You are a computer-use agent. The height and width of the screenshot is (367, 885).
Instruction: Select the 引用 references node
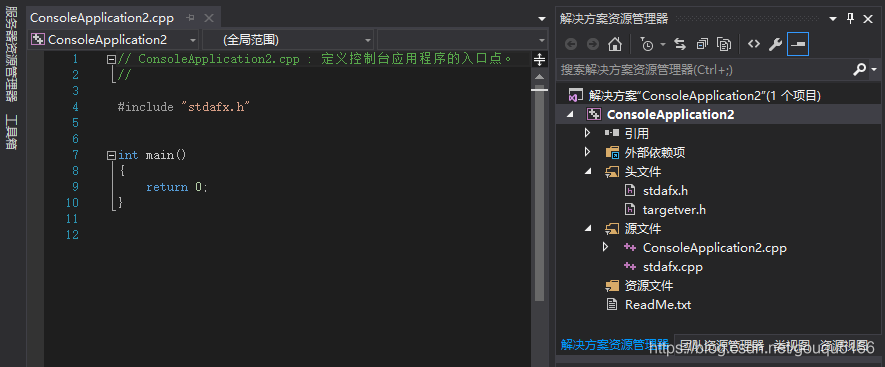[x=637, y=134]
